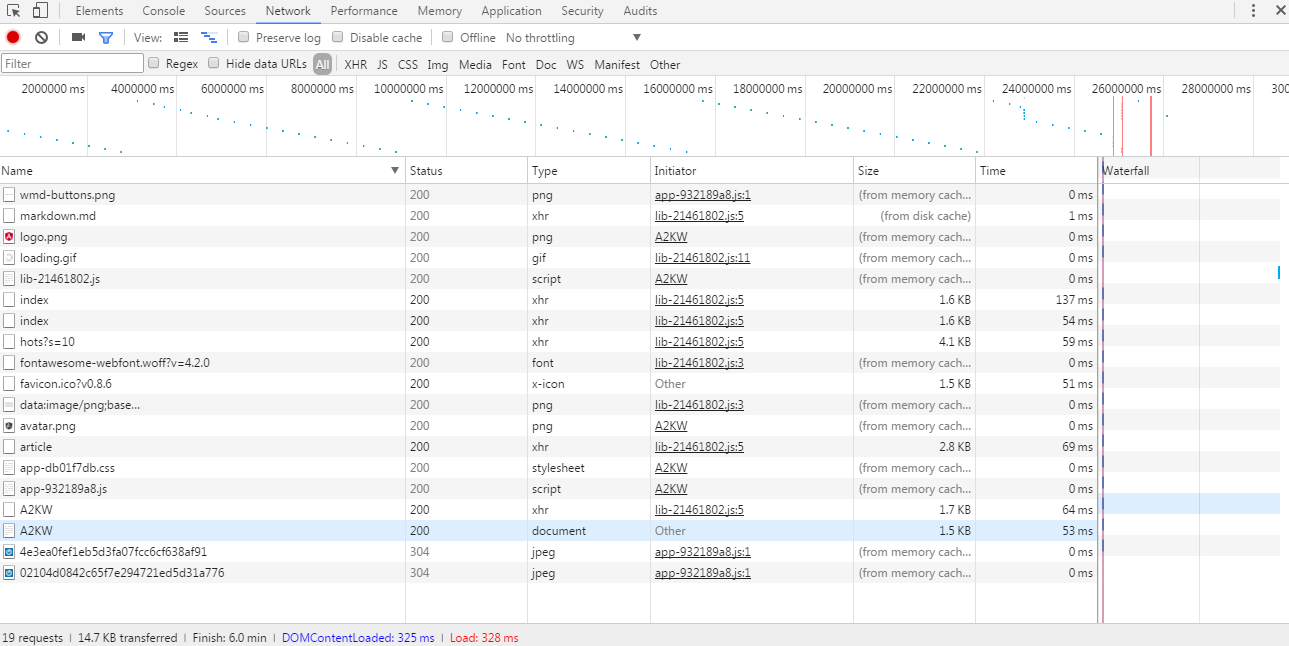Filter requests by XHR
The height and width of the screenshot is (646, 1289).
356,64
